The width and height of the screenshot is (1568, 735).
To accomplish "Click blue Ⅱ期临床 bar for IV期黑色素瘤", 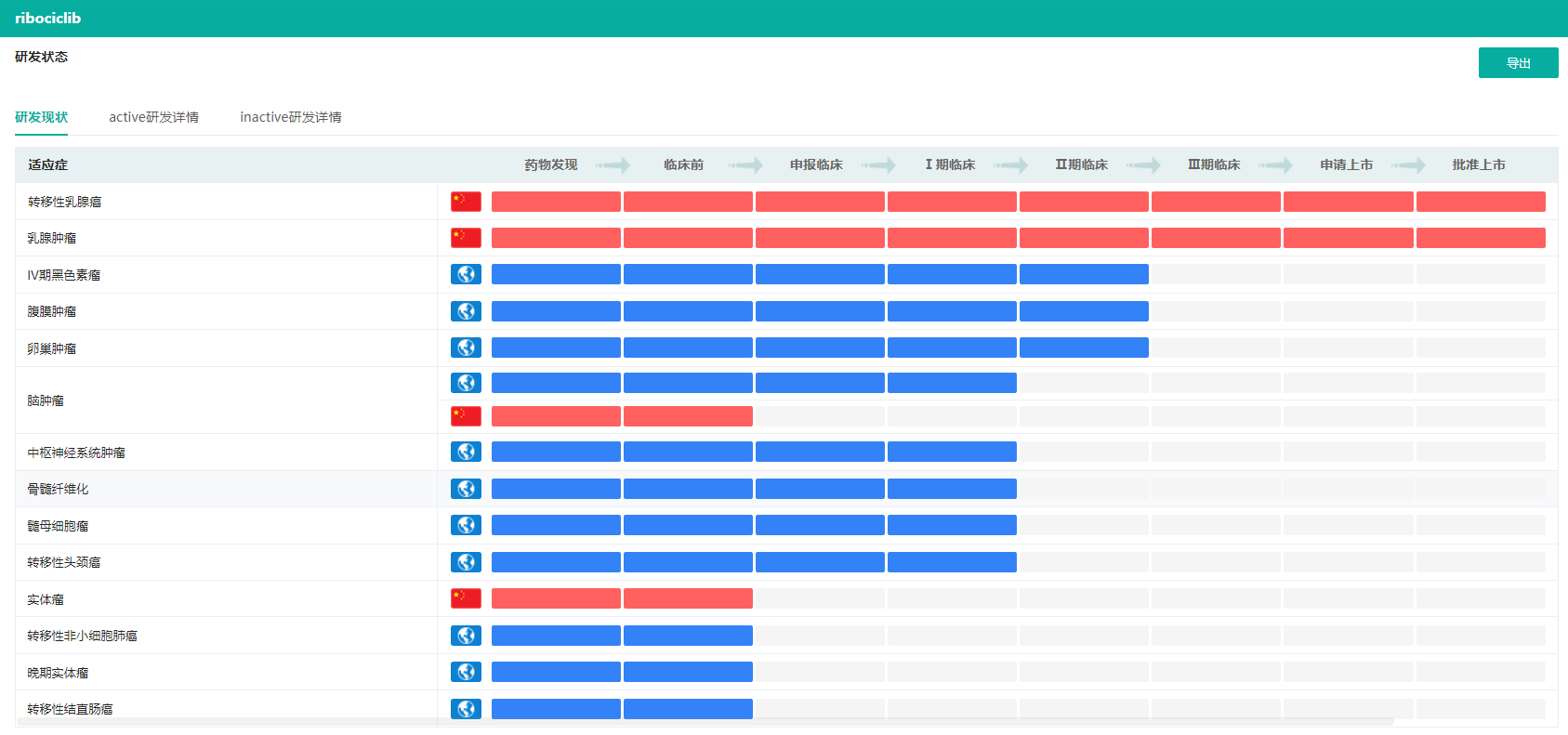I will point(1084,274).
